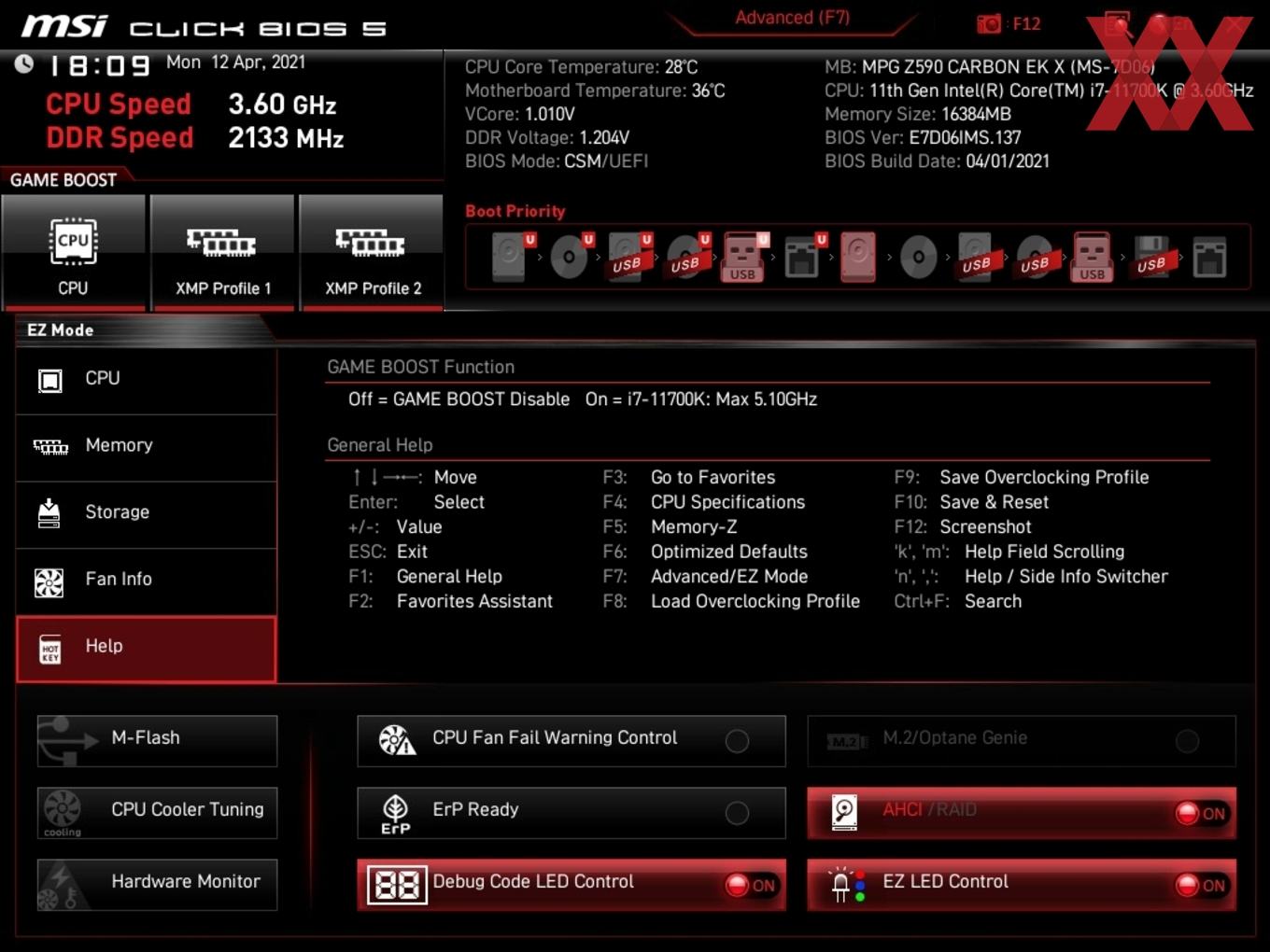Click the CPU Speed 3.60 GHz value

(282, 105)
